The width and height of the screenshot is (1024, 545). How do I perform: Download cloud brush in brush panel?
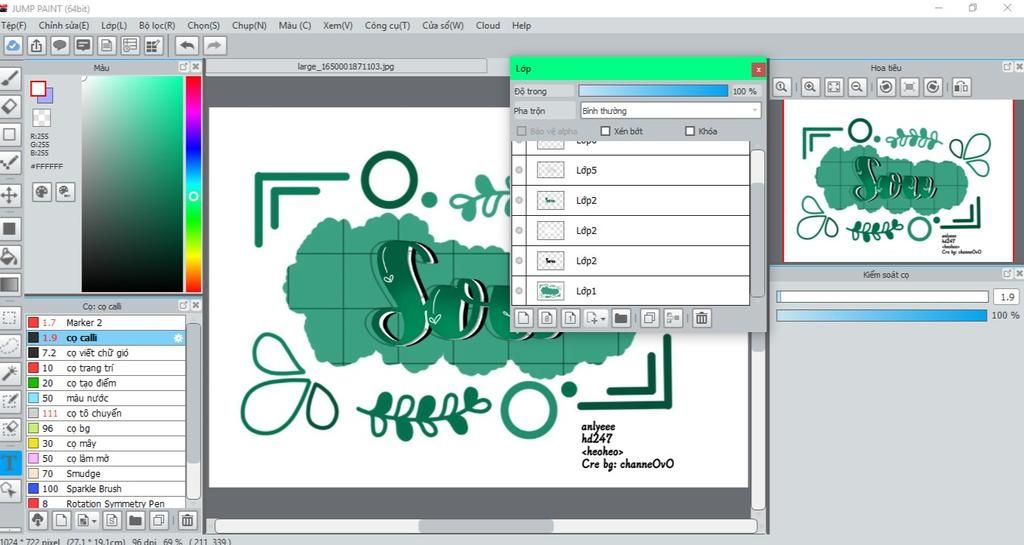pyautogui.click(x=37, y=520)
